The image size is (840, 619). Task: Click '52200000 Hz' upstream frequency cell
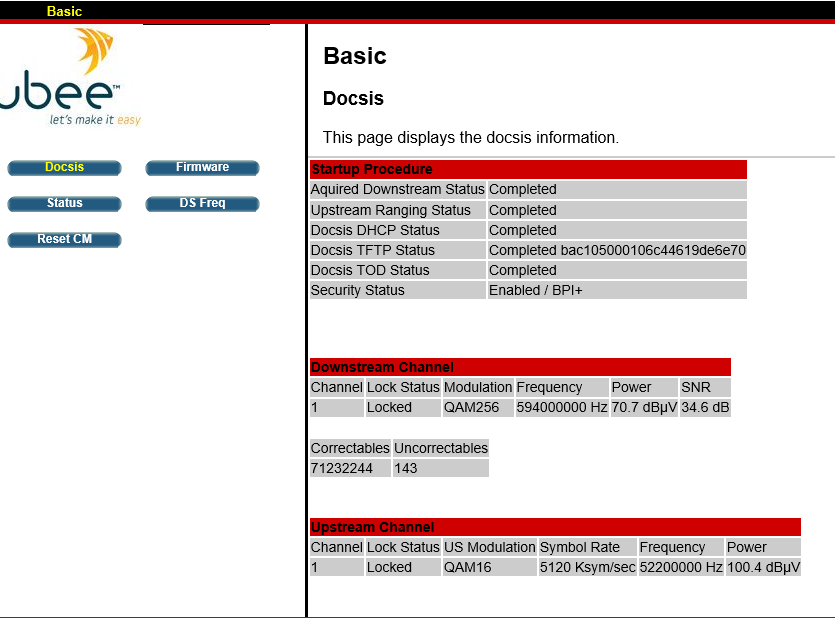tap(681, 567)
